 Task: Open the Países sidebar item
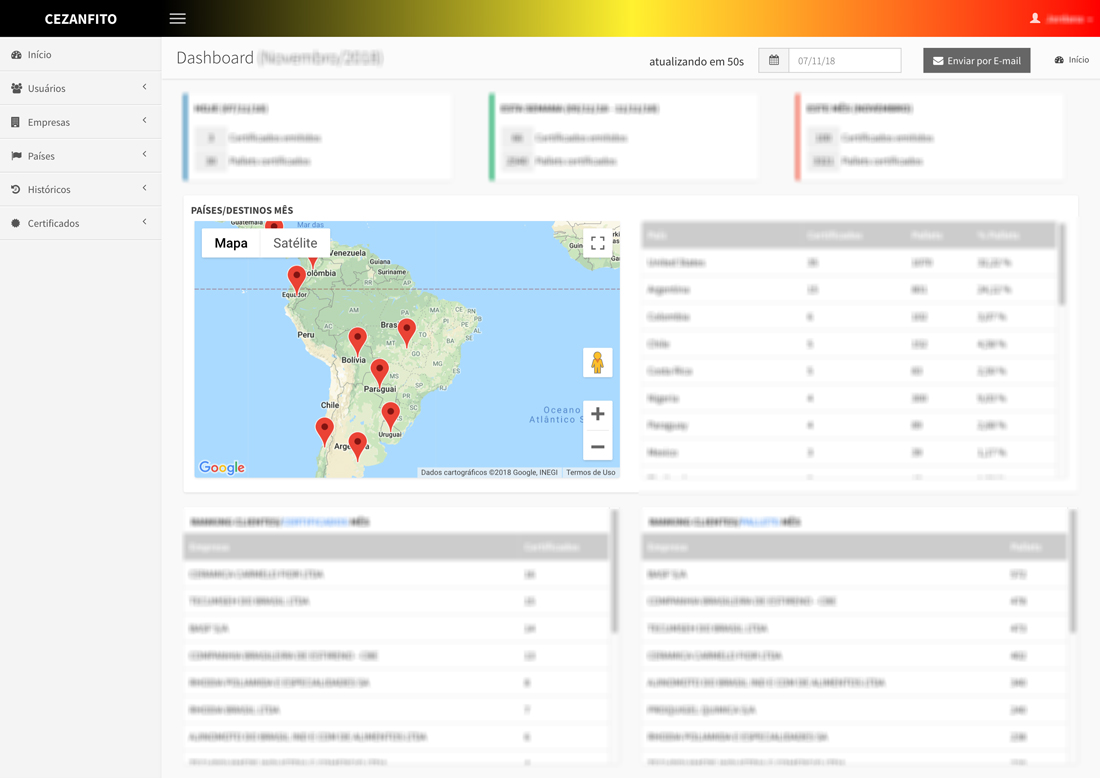[x=81, y=155]
